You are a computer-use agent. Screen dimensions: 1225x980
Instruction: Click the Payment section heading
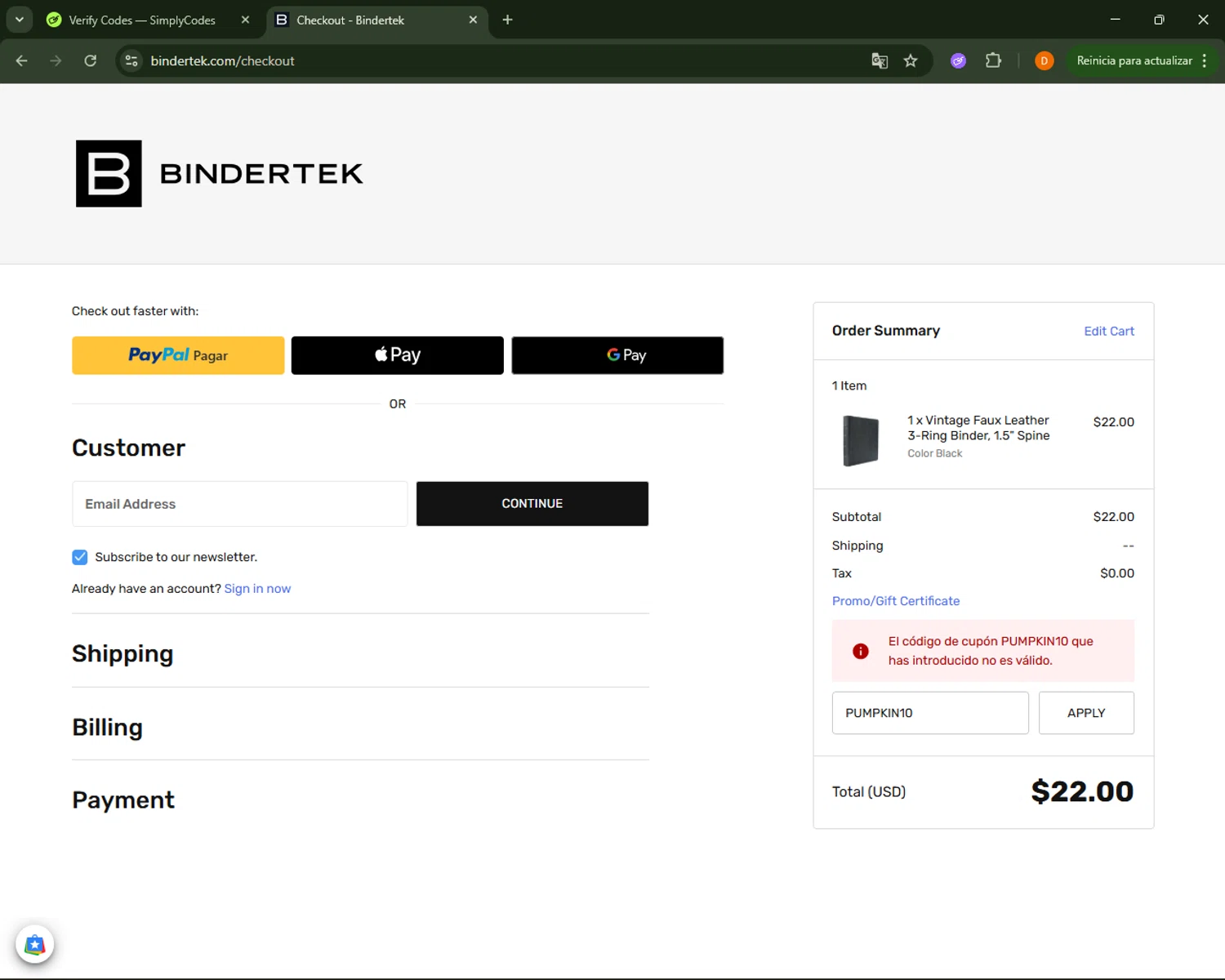tap(123, 800)
